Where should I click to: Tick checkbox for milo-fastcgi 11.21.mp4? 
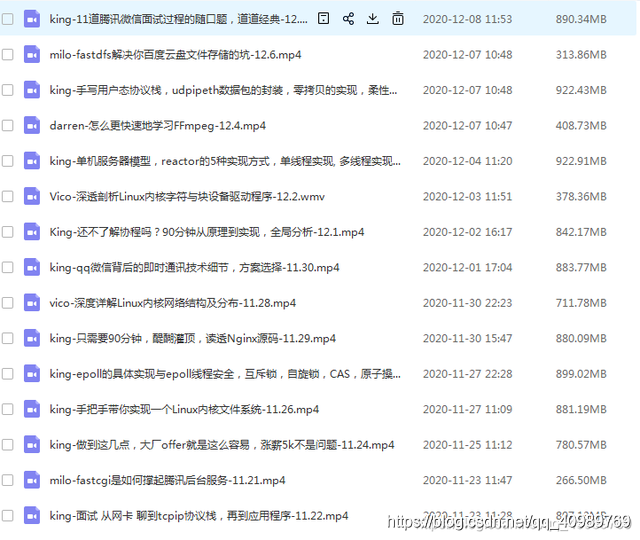point(7,480)
